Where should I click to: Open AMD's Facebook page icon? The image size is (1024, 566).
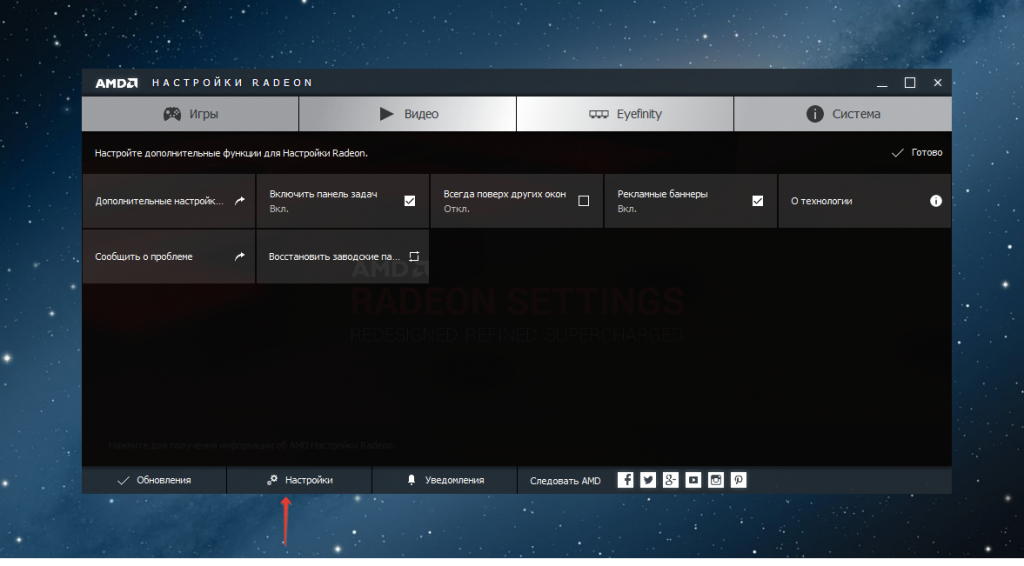click(x=626, y=480)
